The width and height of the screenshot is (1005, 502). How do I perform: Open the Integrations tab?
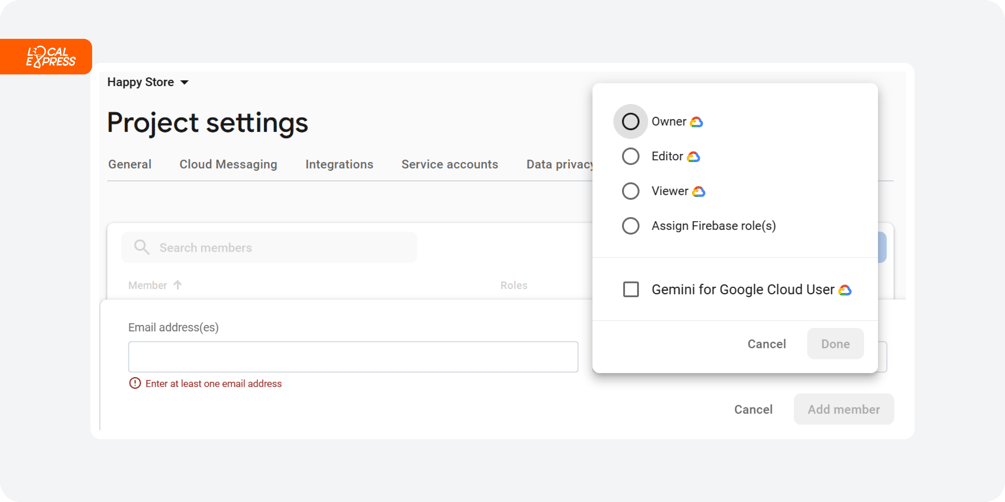coord(339,165)
